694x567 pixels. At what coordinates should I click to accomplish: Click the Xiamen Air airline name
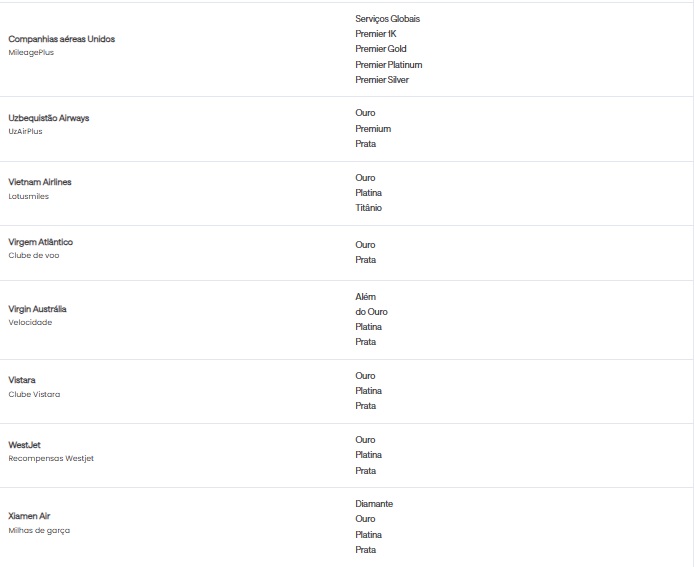[29, 516]
